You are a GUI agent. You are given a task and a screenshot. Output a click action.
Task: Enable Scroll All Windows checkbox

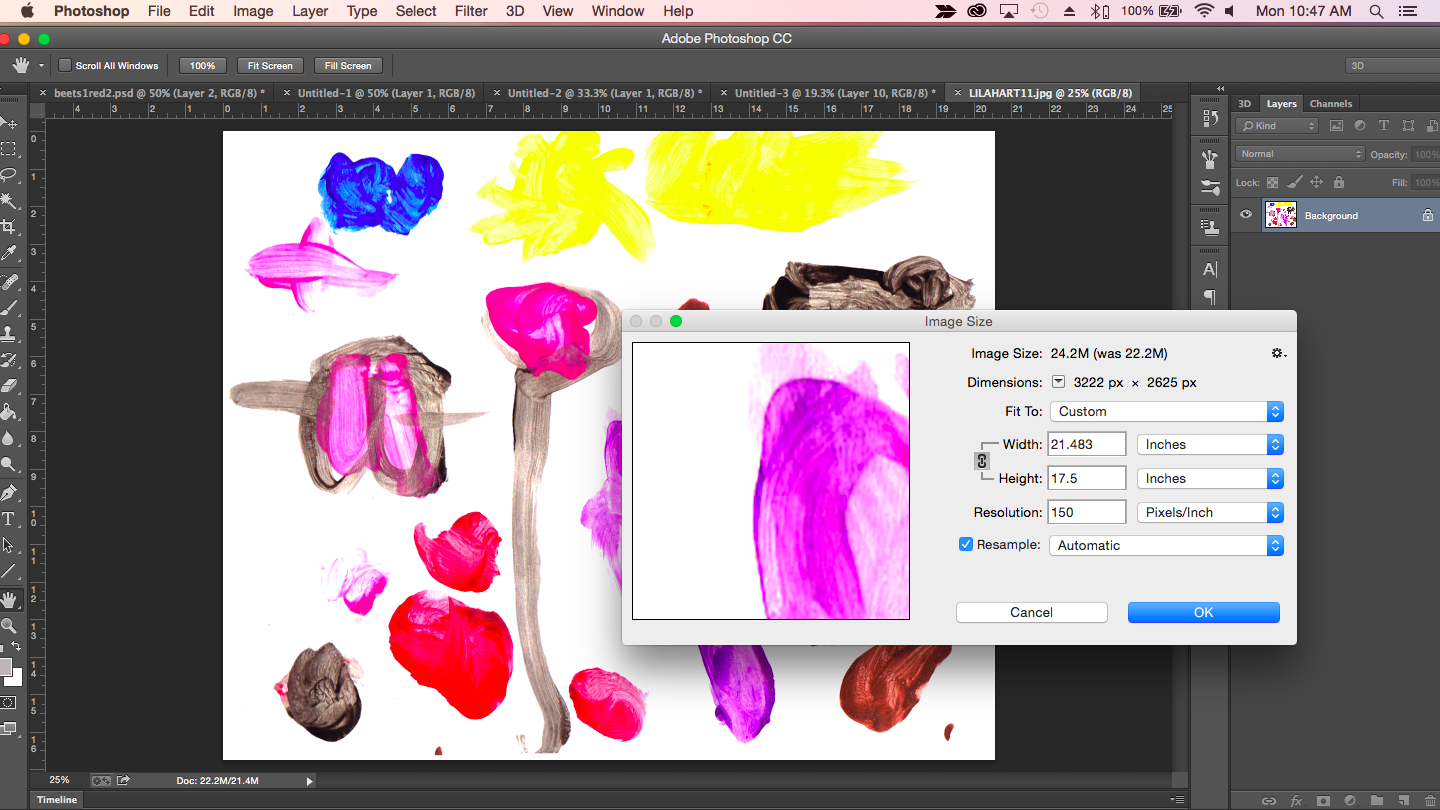pyautogui.click(x=65, y=66)
